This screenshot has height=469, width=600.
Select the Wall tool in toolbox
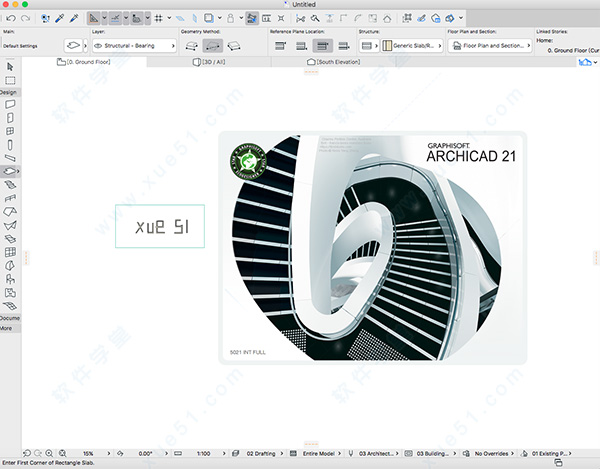click(x=10, y=104)
